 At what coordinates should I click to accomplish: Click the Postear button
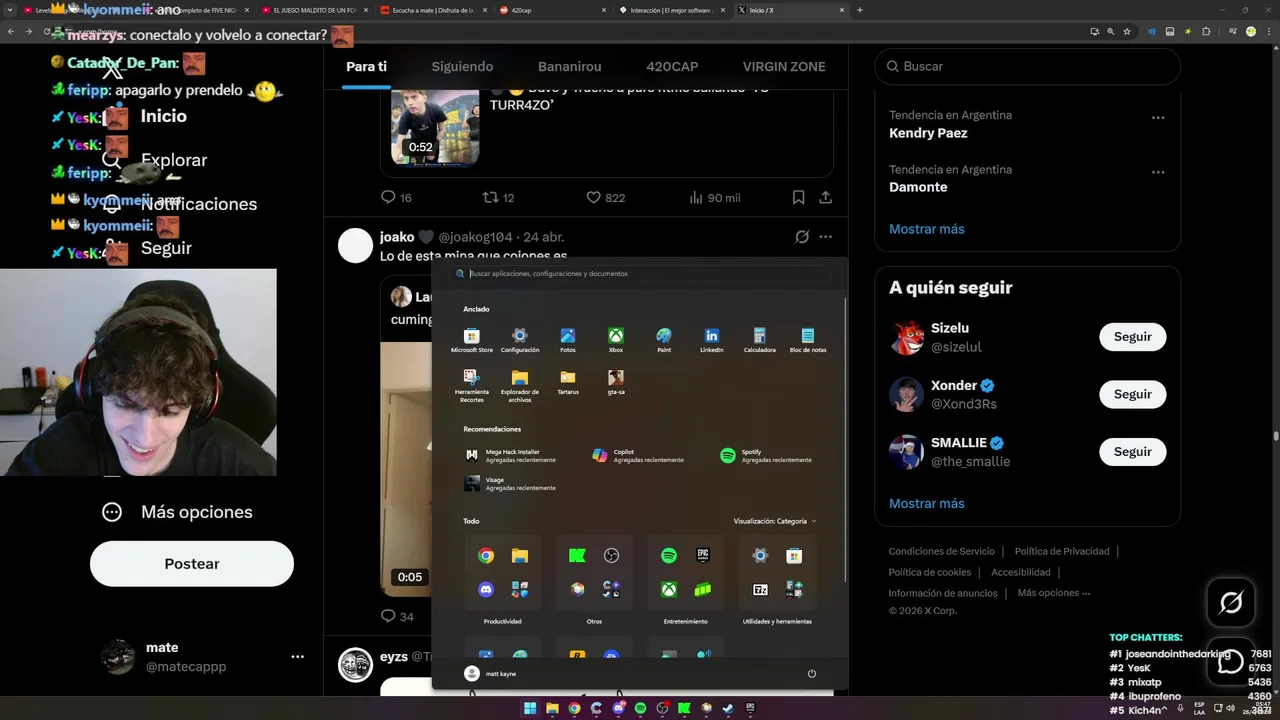click(192, 564)
